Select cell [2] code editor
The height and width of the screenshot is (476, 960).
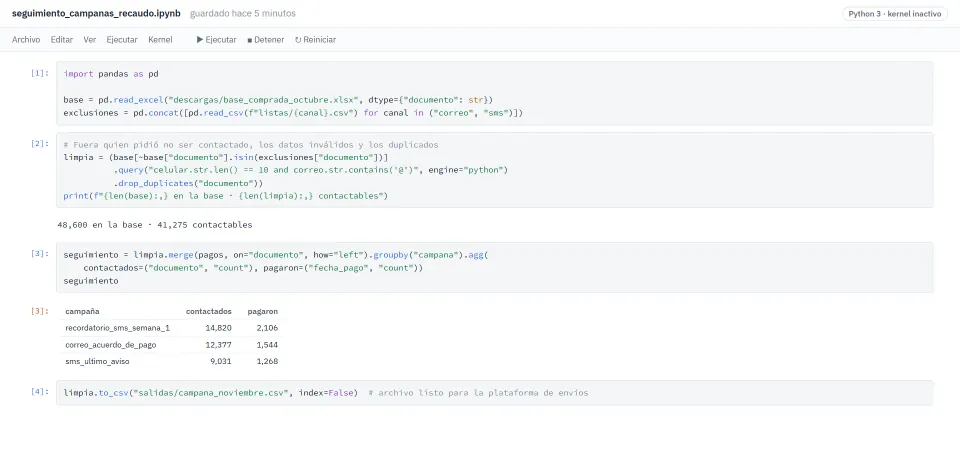(x=495, y=170)
